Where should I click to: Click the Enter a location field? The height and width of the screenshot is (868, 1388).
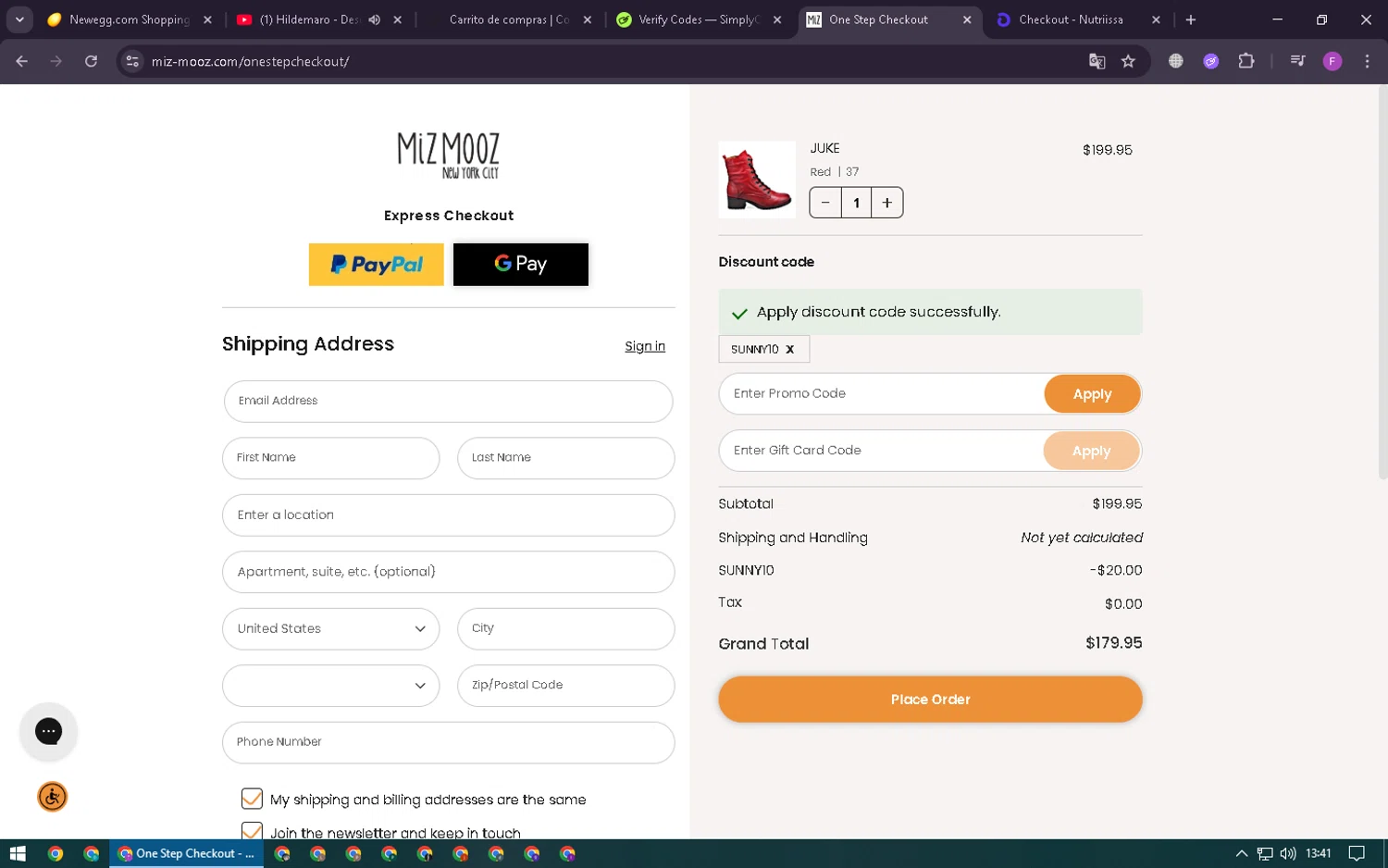(x=448, y=515)
